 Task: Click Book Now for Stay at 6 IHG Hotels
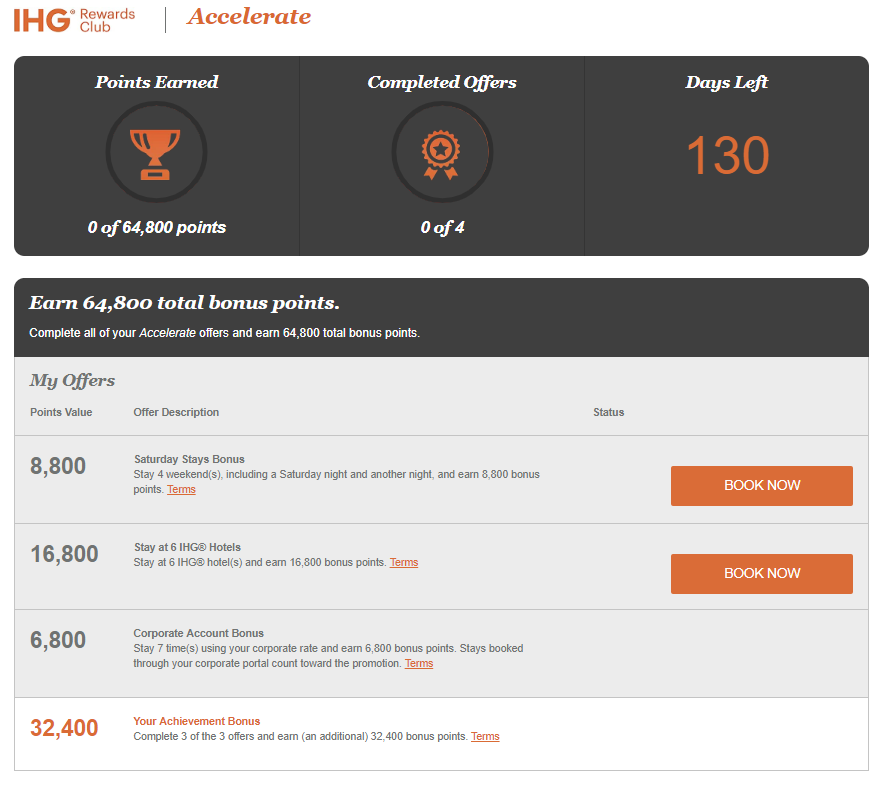pos(761,573)
